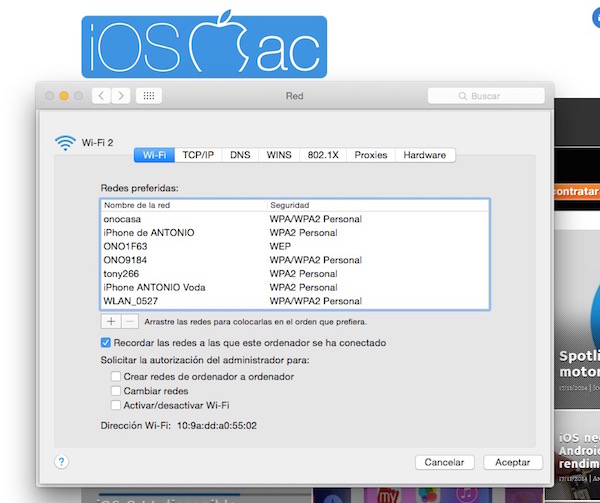Open the Hardware tab
Viewport: 600px width, 503px height.
click(x=425, y=155)
